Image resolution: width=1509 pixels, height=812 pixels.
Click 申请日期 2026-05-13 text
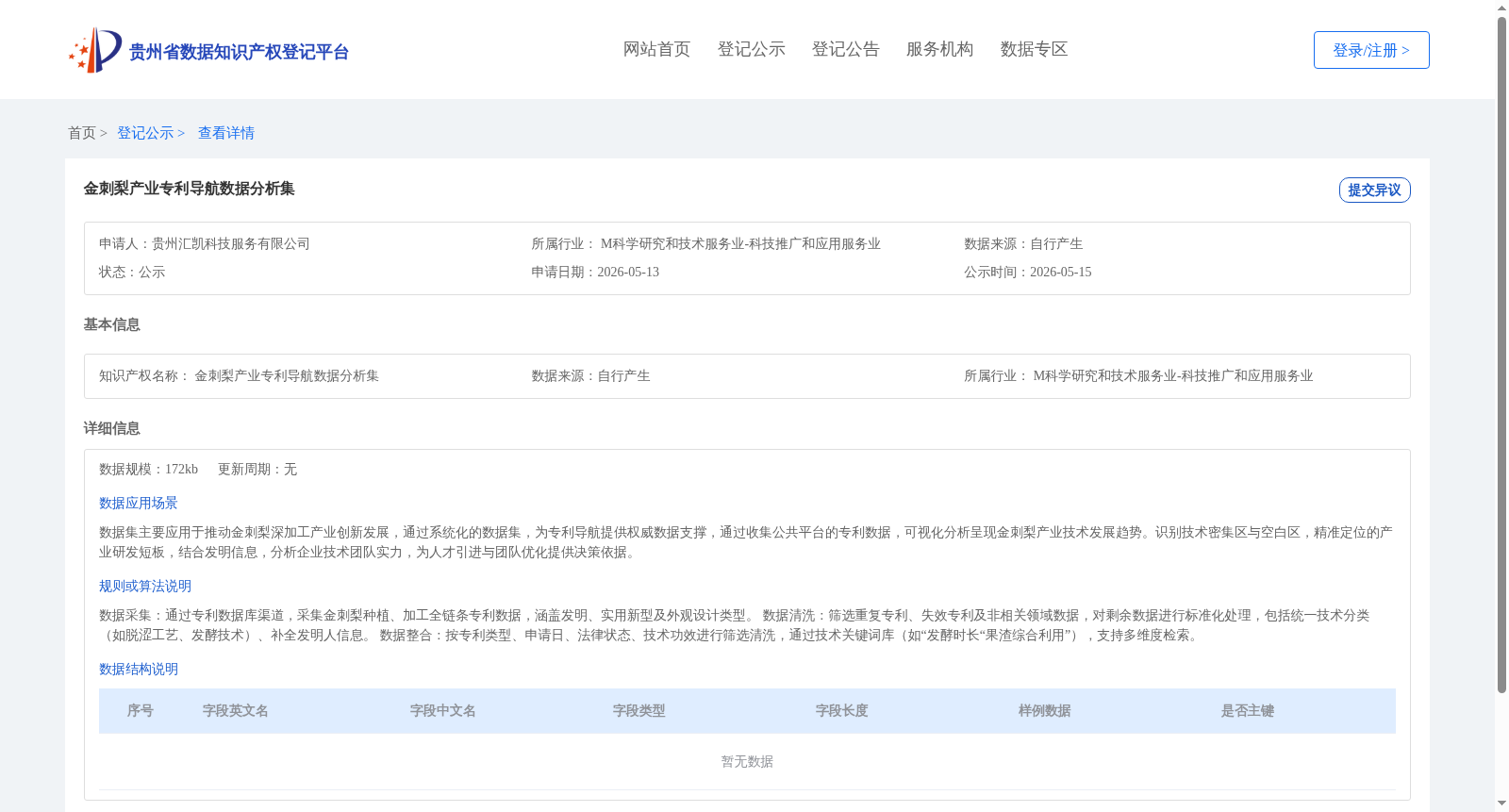point(595,272)
